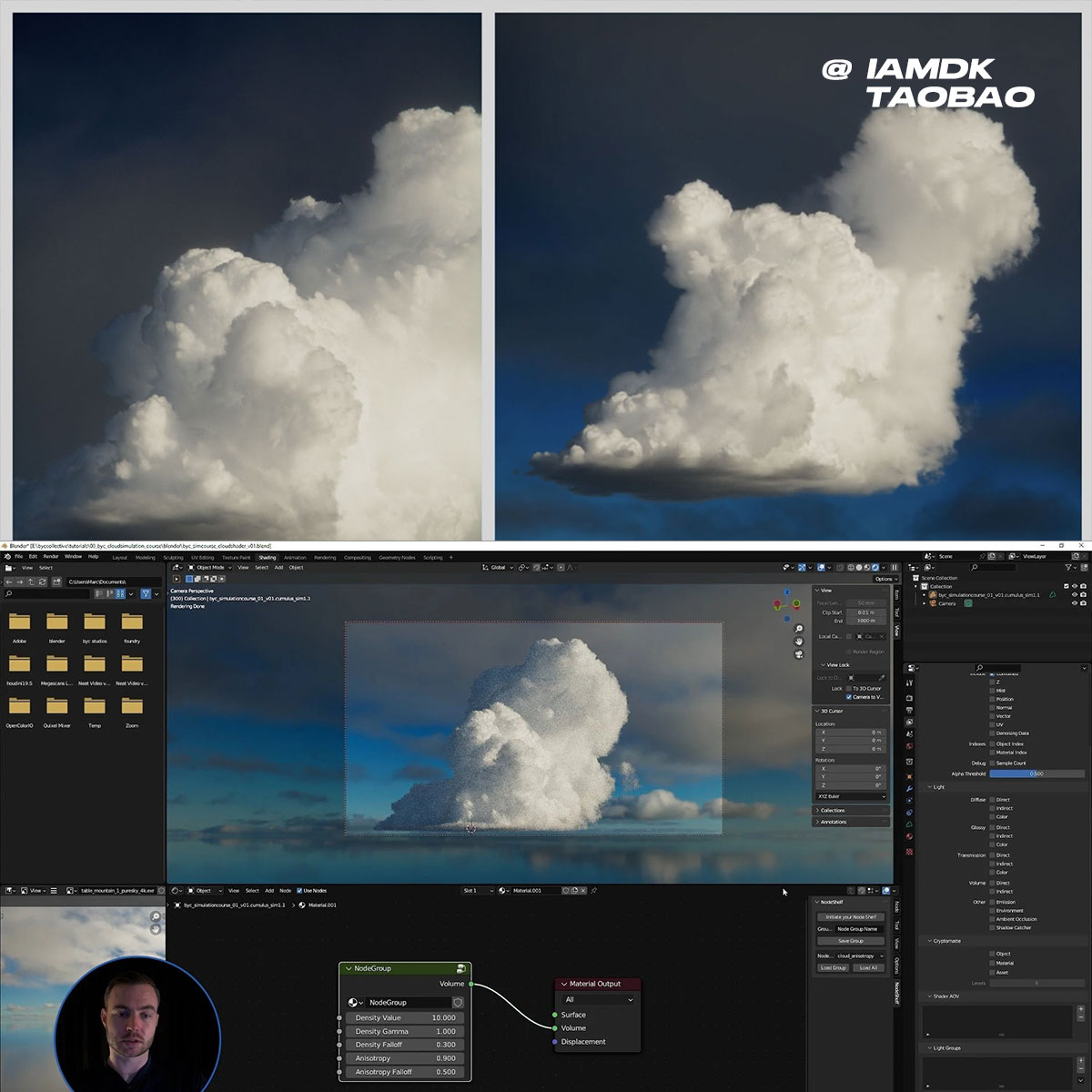Hide the Camera with its eye toggle
Image resolution: width=1092 pixels, height=1092 pixels.
1075,603
